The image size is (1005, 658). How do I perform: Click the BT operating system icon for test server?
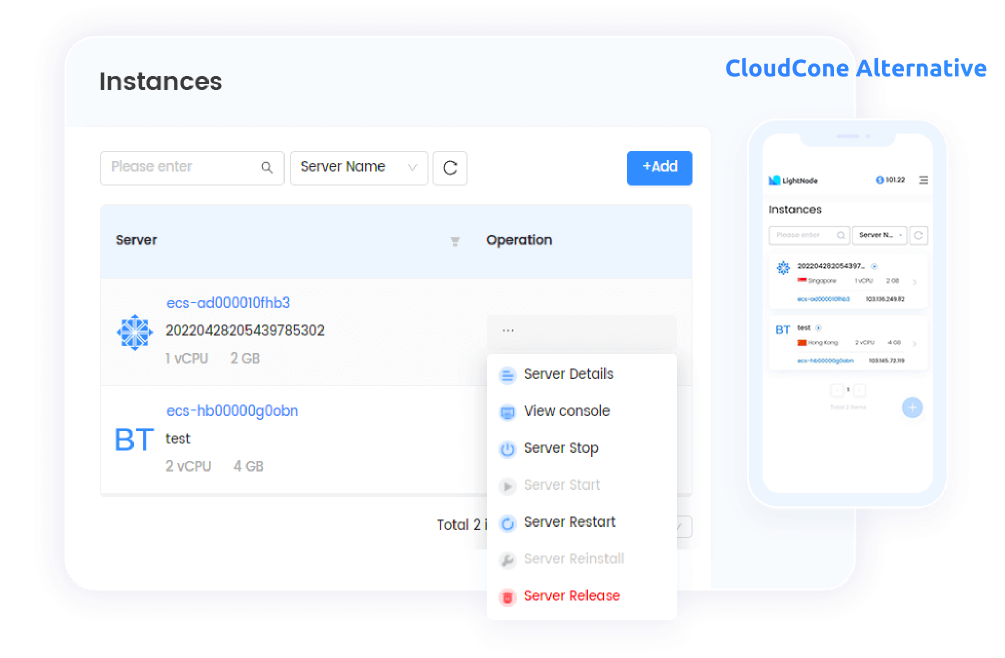133,441
